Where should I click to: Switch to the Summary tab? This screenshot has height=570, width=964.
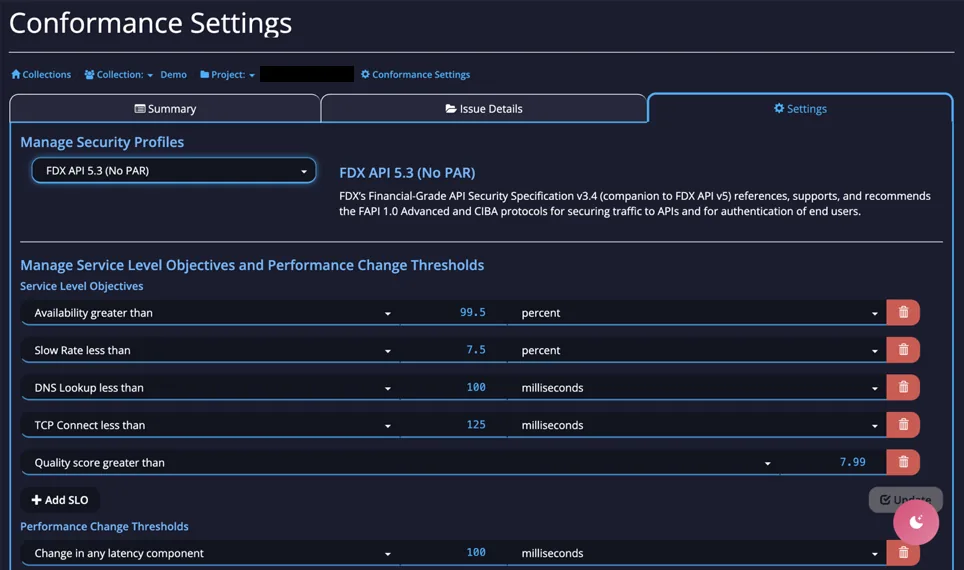(x=165, y=109)
